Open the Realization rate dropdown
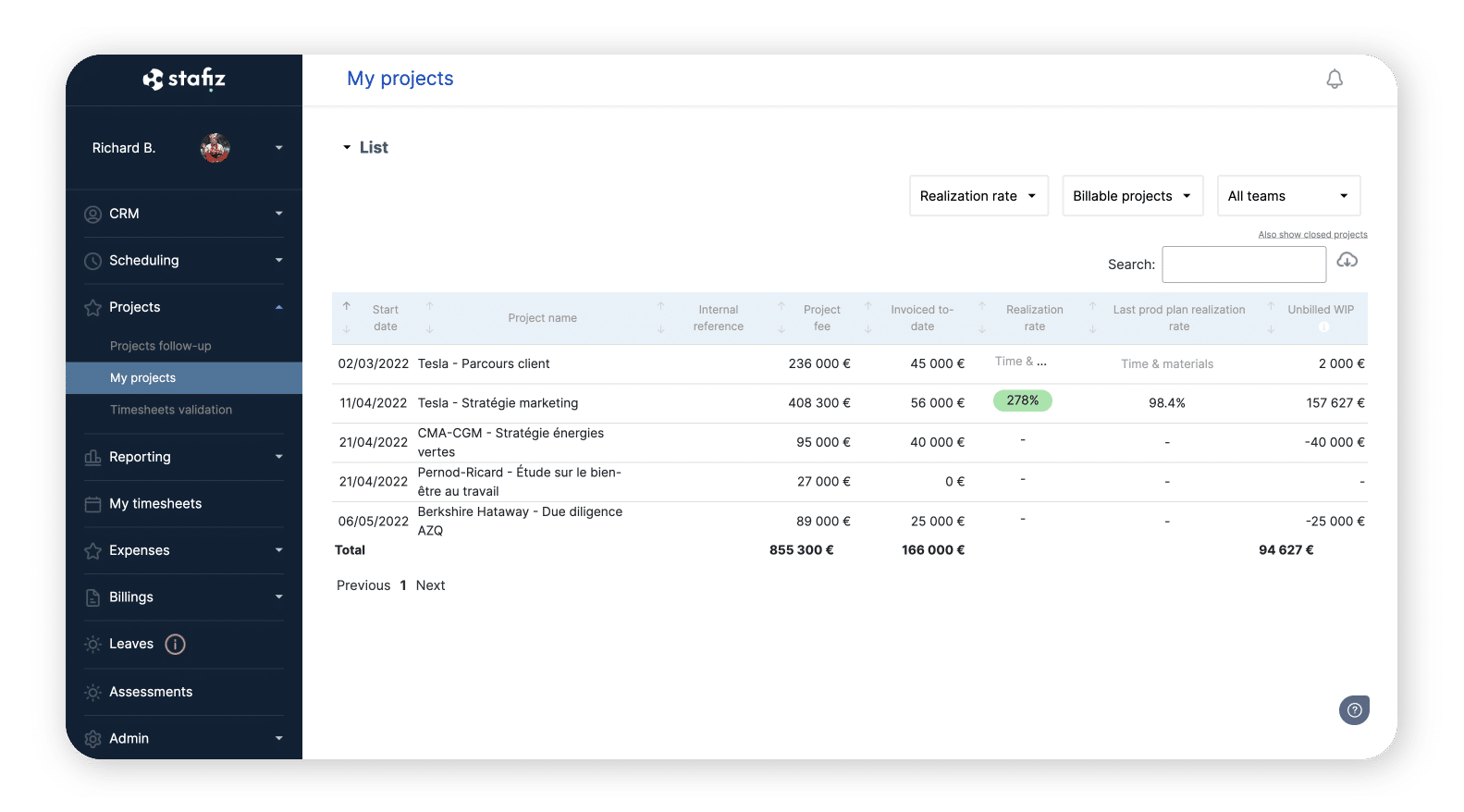 978,196
